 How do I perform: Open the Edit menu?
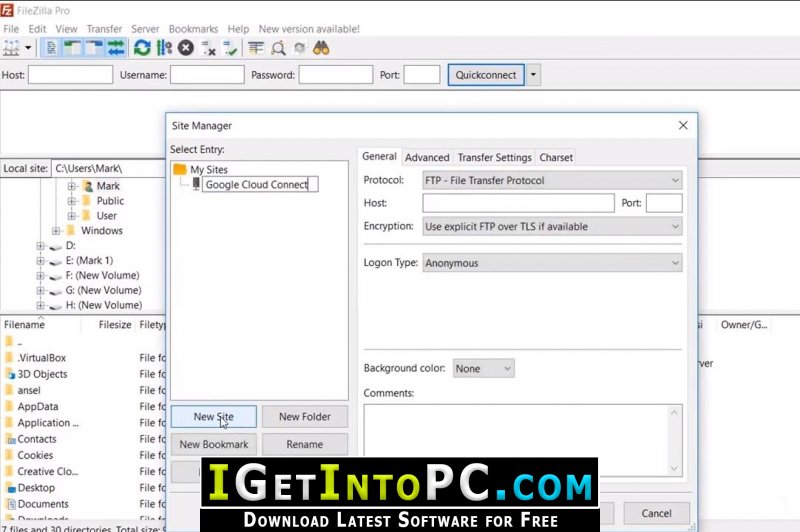pyautogui.click(x=37, y=29)
